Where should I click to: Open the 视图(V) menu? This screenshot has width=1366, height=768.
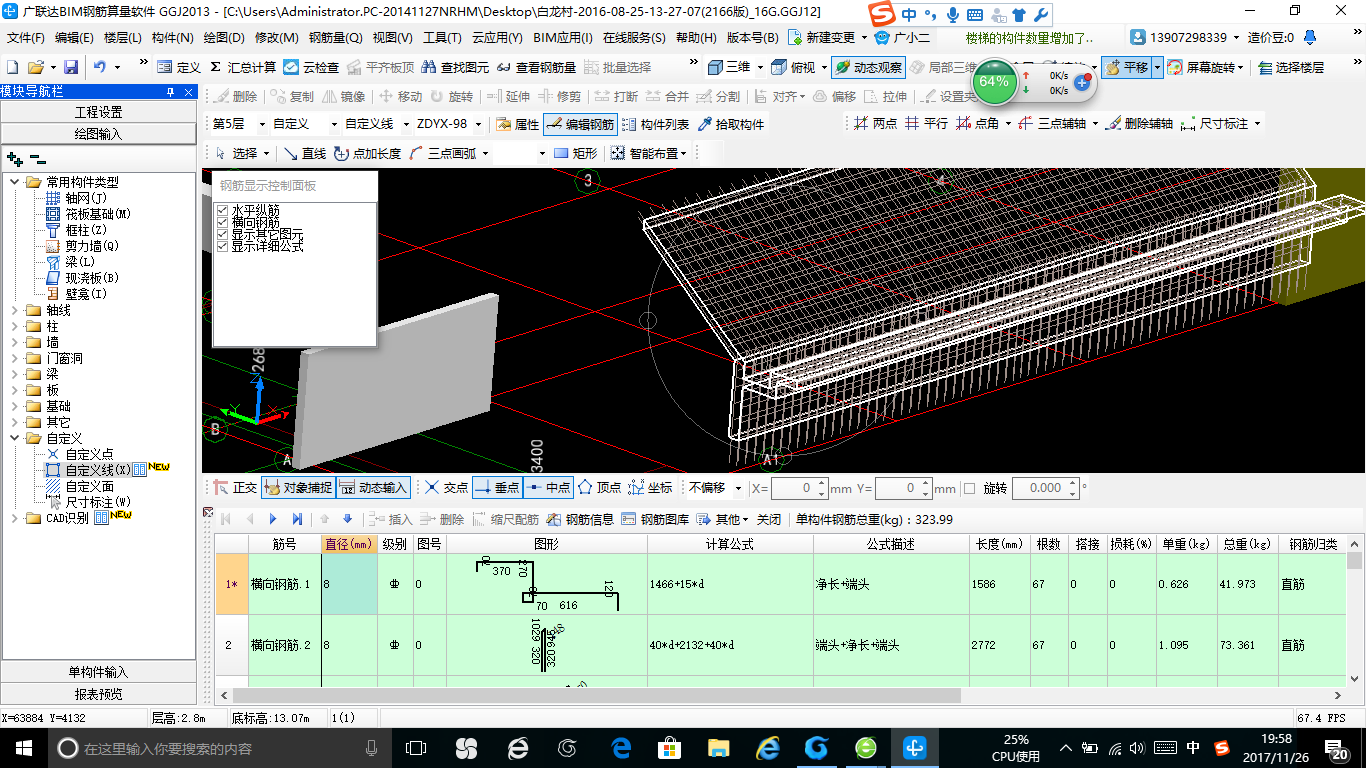pos(392,38)
